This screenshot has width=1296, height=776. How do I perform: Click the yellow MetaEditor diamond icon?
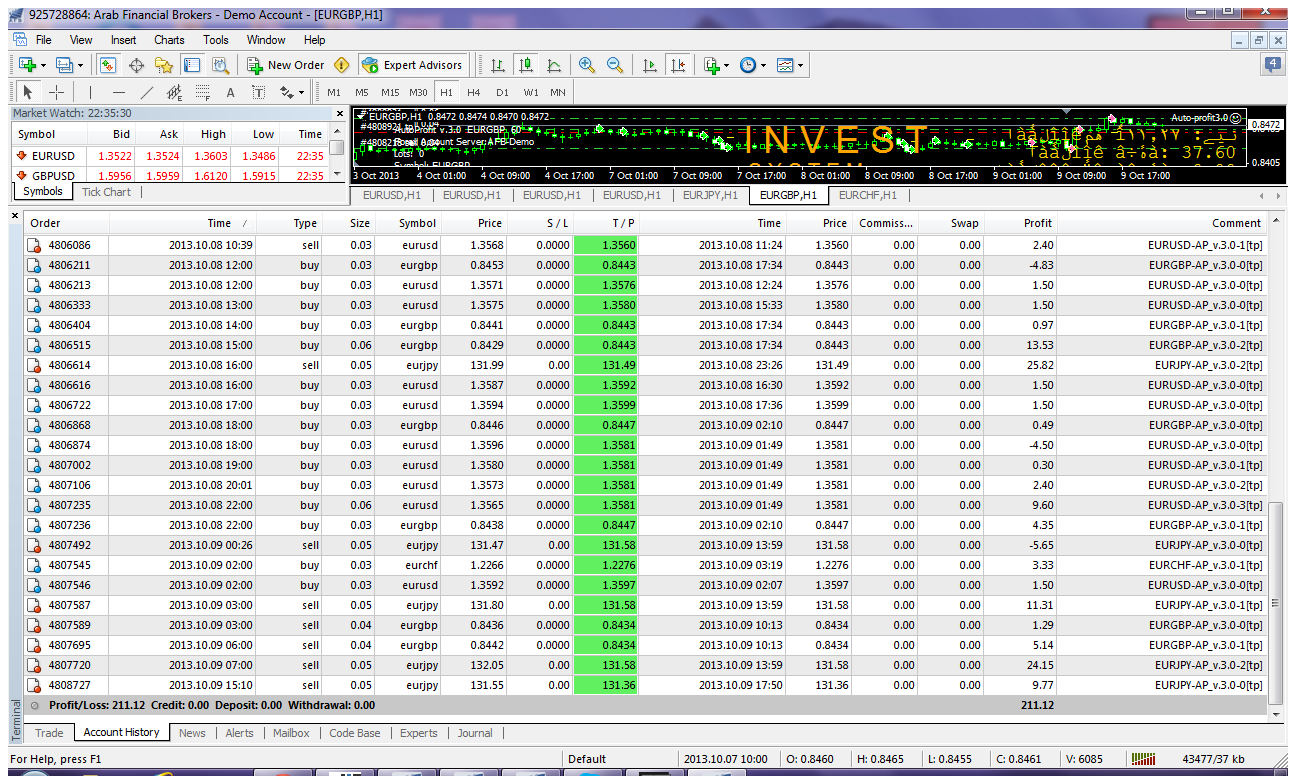pos(342,65)
